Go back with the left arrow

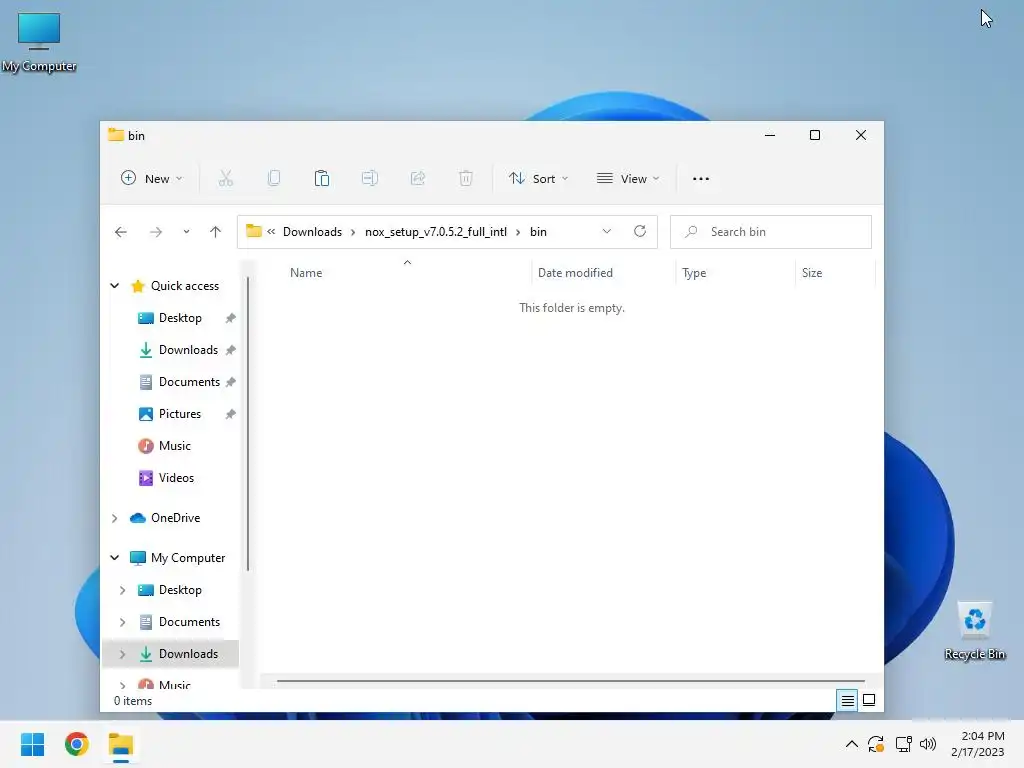pyautogui.click(x=121, y=232)
